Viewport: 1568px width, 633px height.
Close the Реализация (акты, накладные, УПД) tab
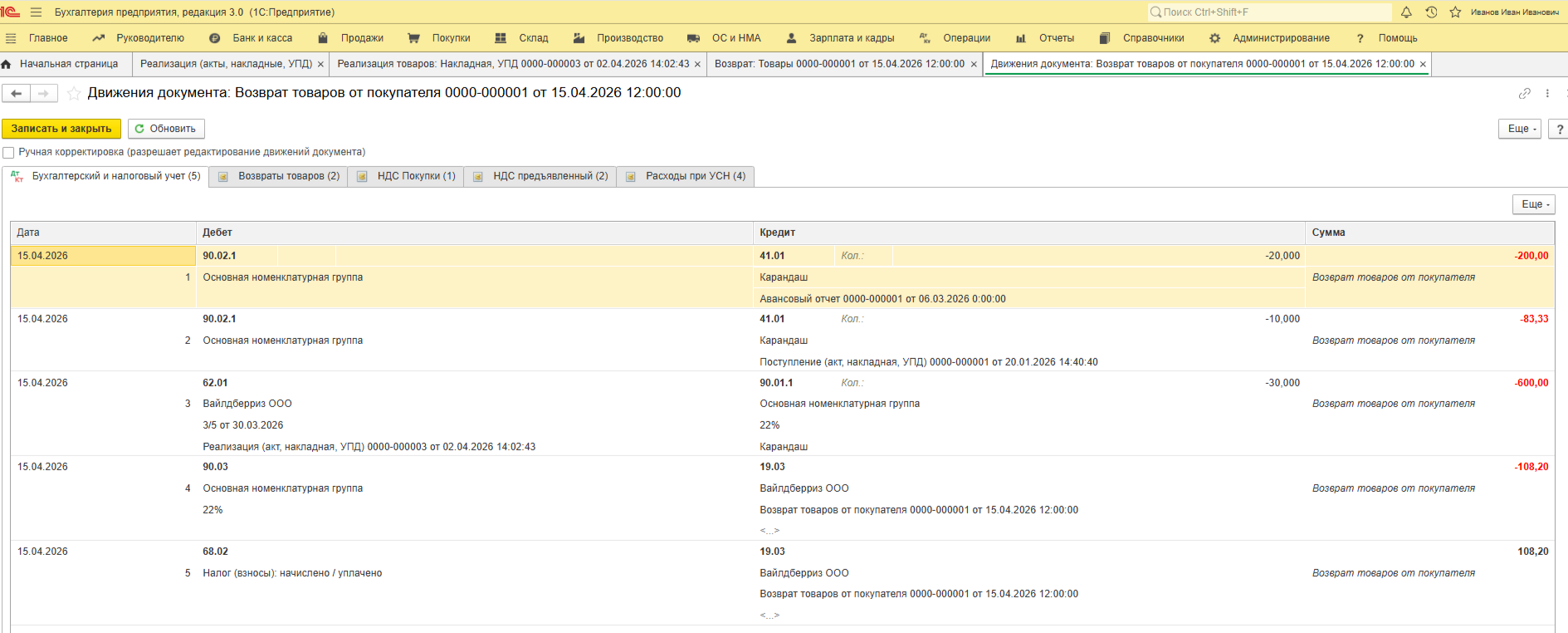pos(320,65)
